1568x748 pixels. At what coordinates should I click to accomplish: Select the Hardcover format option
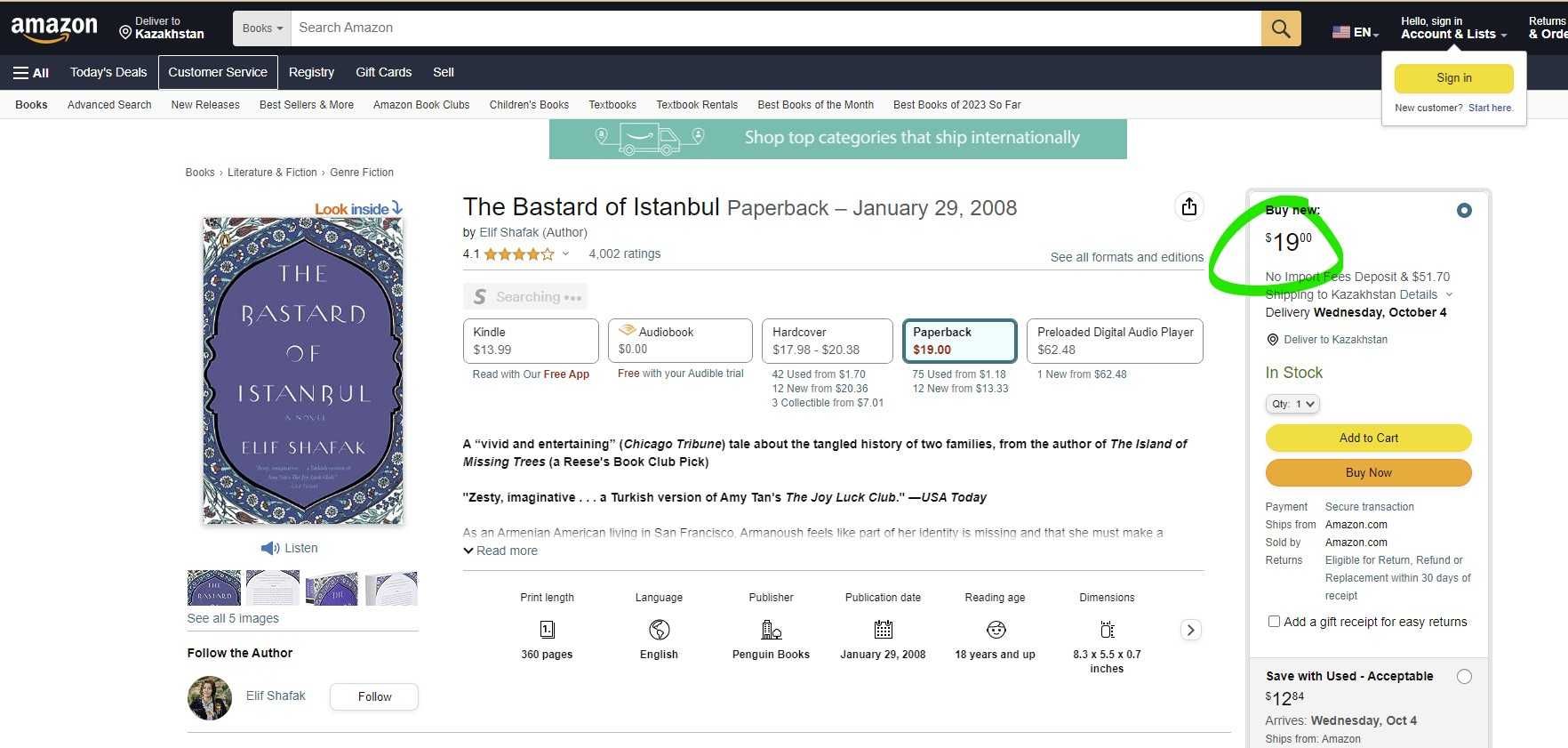[828, 341]
